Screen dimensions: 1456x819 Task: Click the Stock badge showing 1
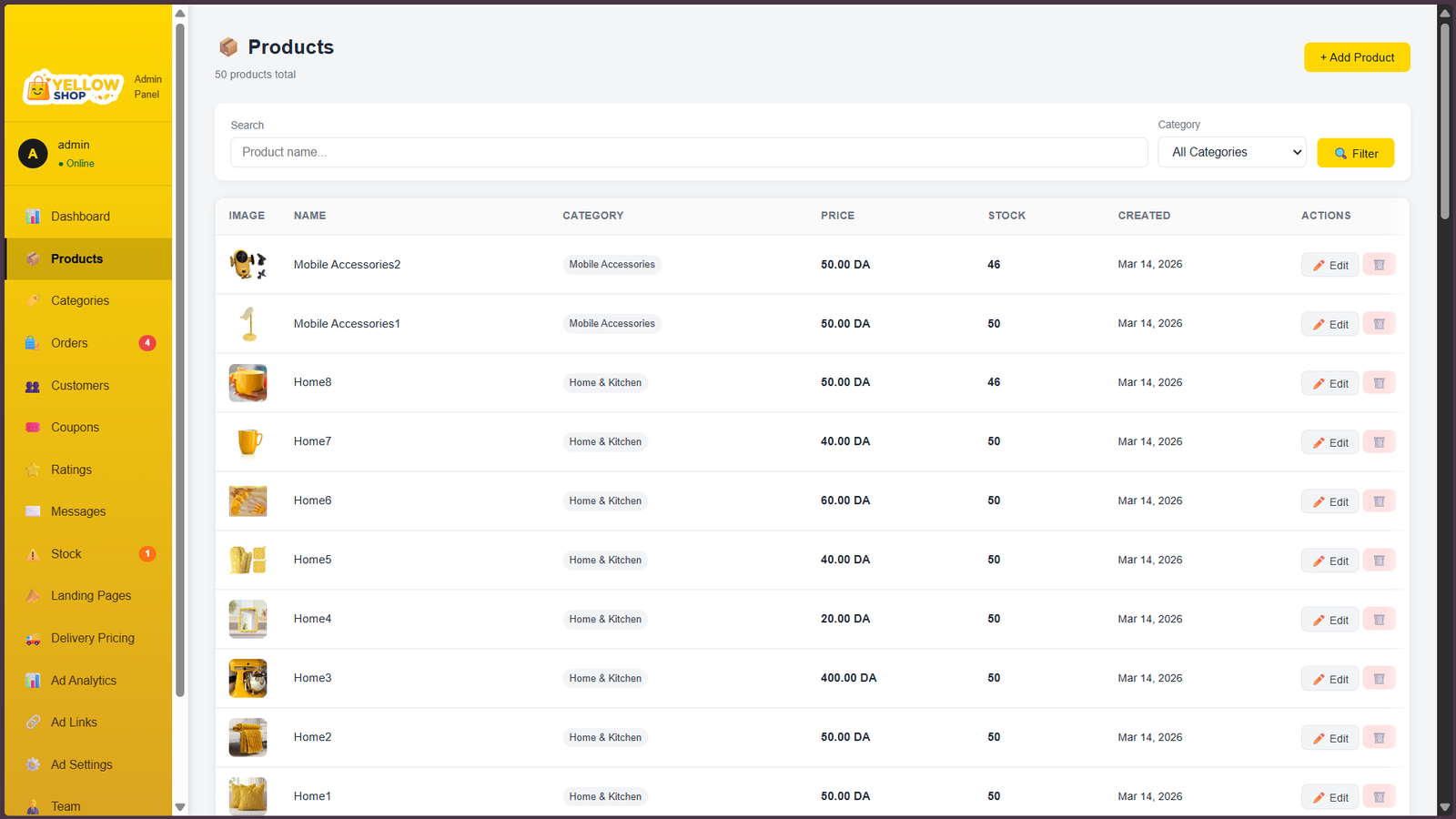(147, 554)
